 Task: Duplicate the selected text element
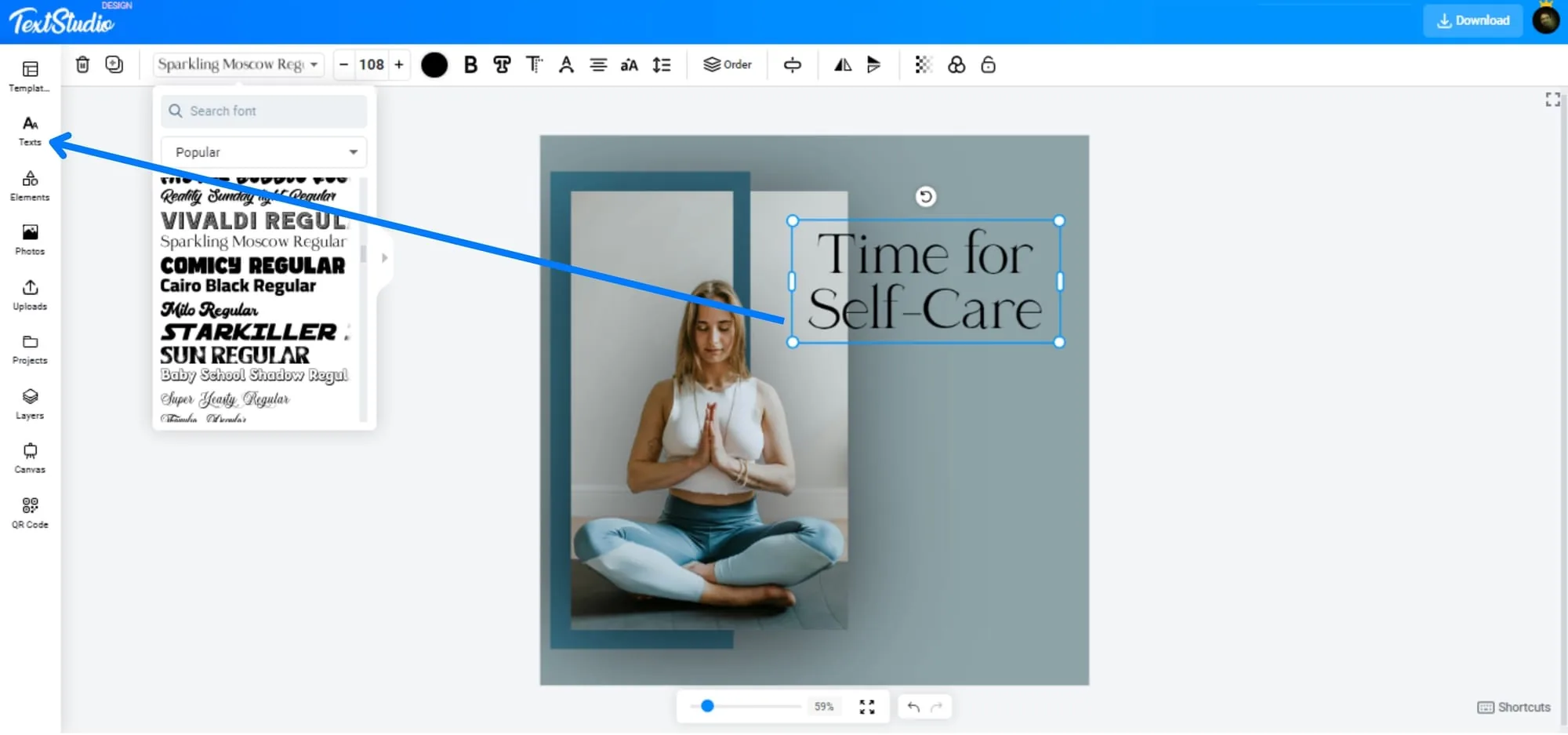[114, 64]
